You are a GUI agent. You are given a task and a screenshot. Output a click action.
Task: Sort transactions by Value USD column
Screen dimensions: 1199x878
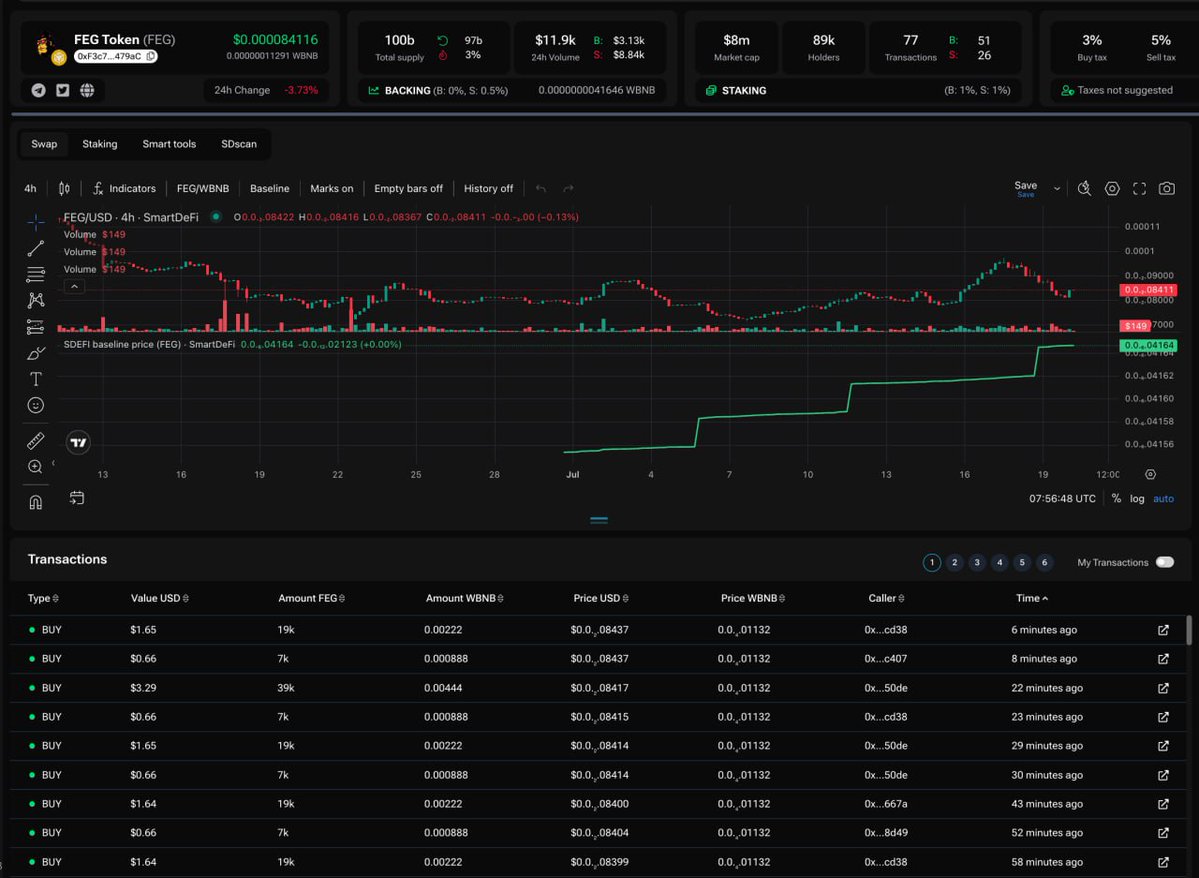(x=159, y=598)
